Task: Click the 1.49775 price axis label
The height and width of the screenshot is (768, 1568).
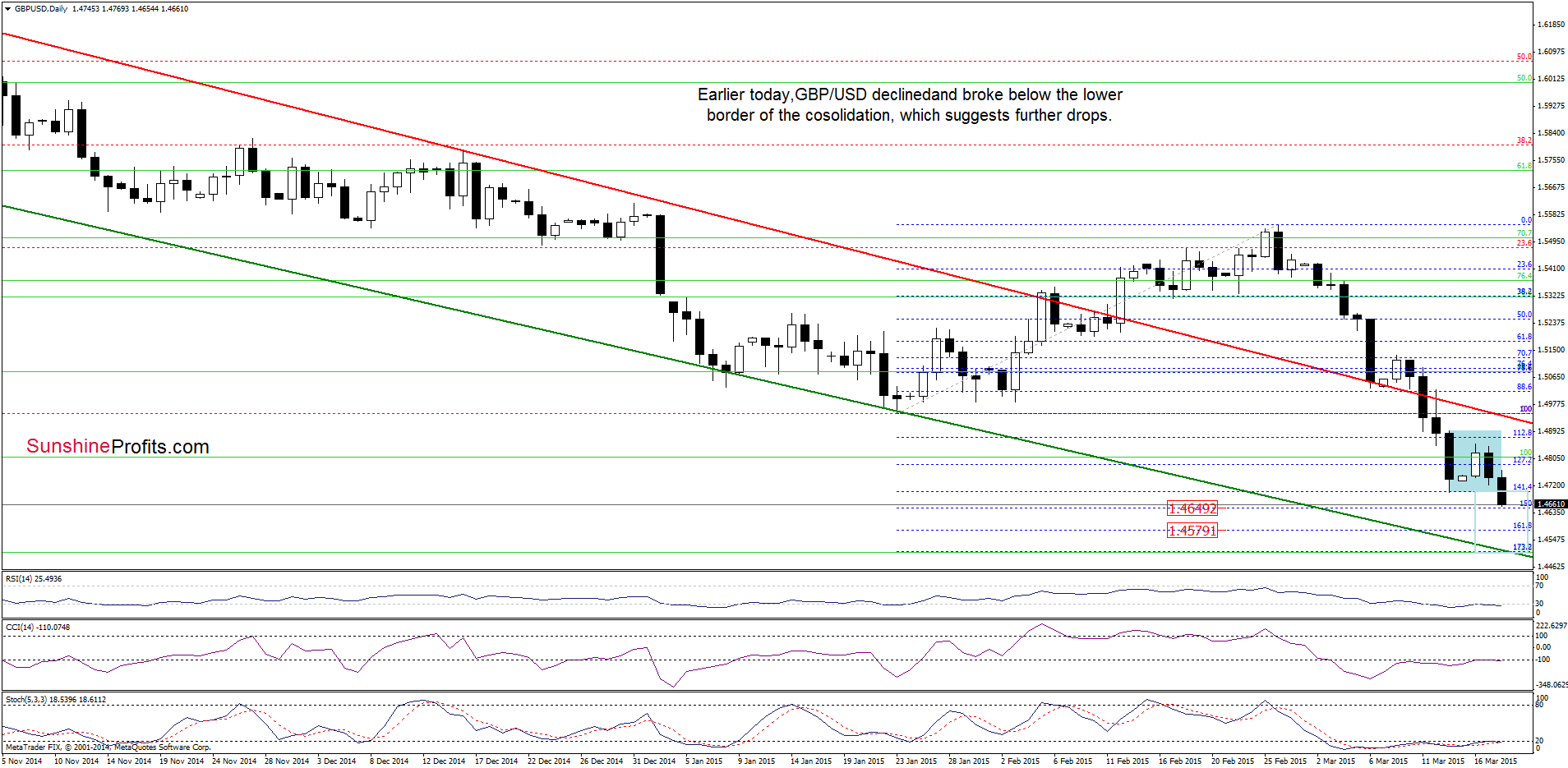Action: (x=1551, y=404)
